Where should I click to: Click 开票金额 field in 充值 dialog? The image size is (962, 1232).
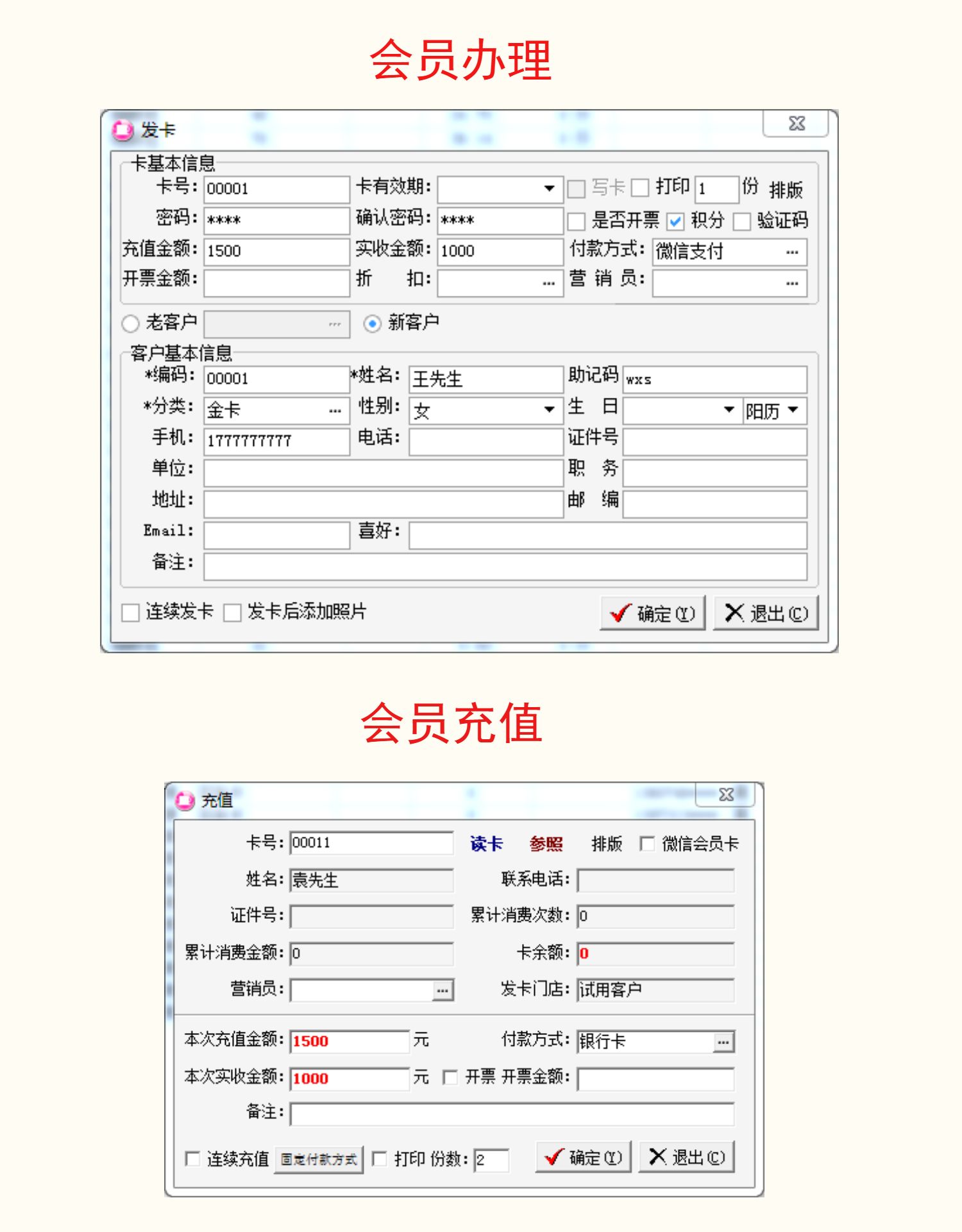point(655,1078)
